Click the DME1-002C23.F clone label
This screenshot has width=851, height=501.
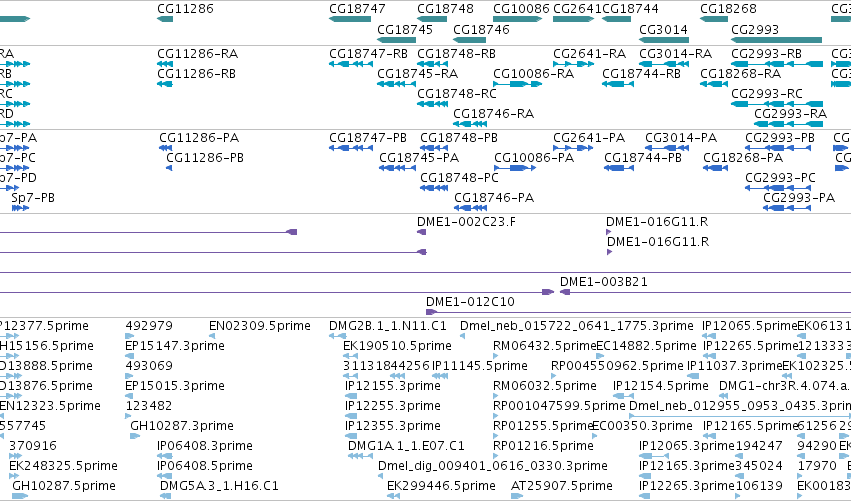[467, 222]
